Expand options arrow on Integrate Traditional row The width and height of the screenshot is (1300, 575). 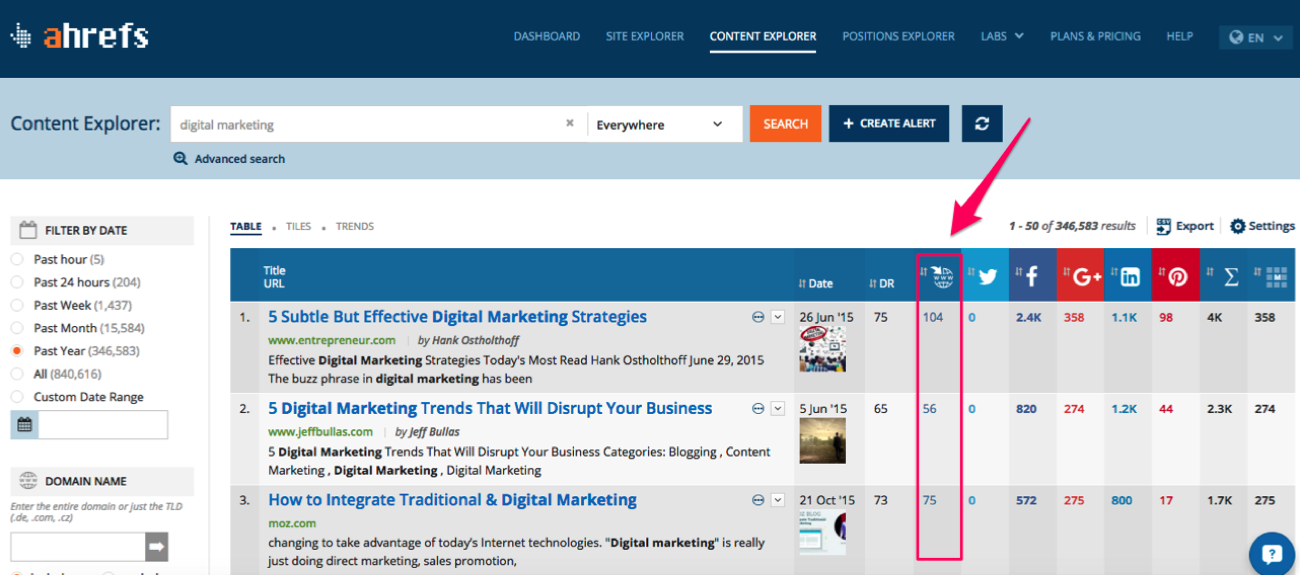[x=779, y=500]
